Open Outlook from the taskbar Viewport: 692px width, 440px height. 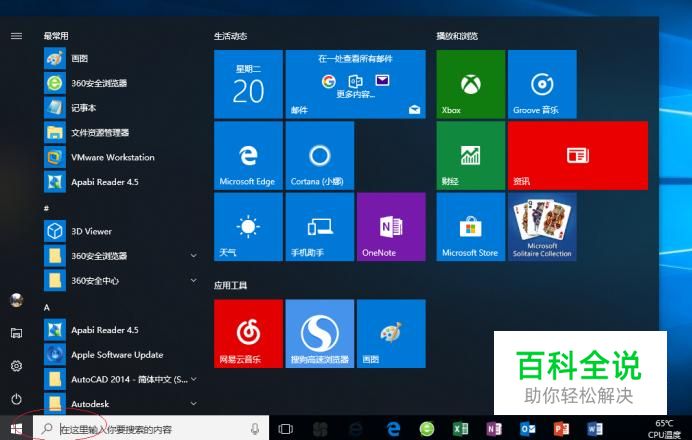[527, 429]
